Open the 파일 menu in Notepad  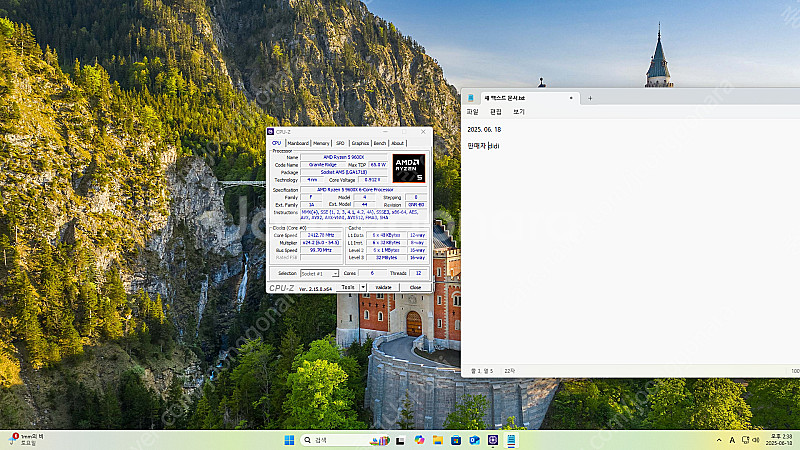coord(472,112)
